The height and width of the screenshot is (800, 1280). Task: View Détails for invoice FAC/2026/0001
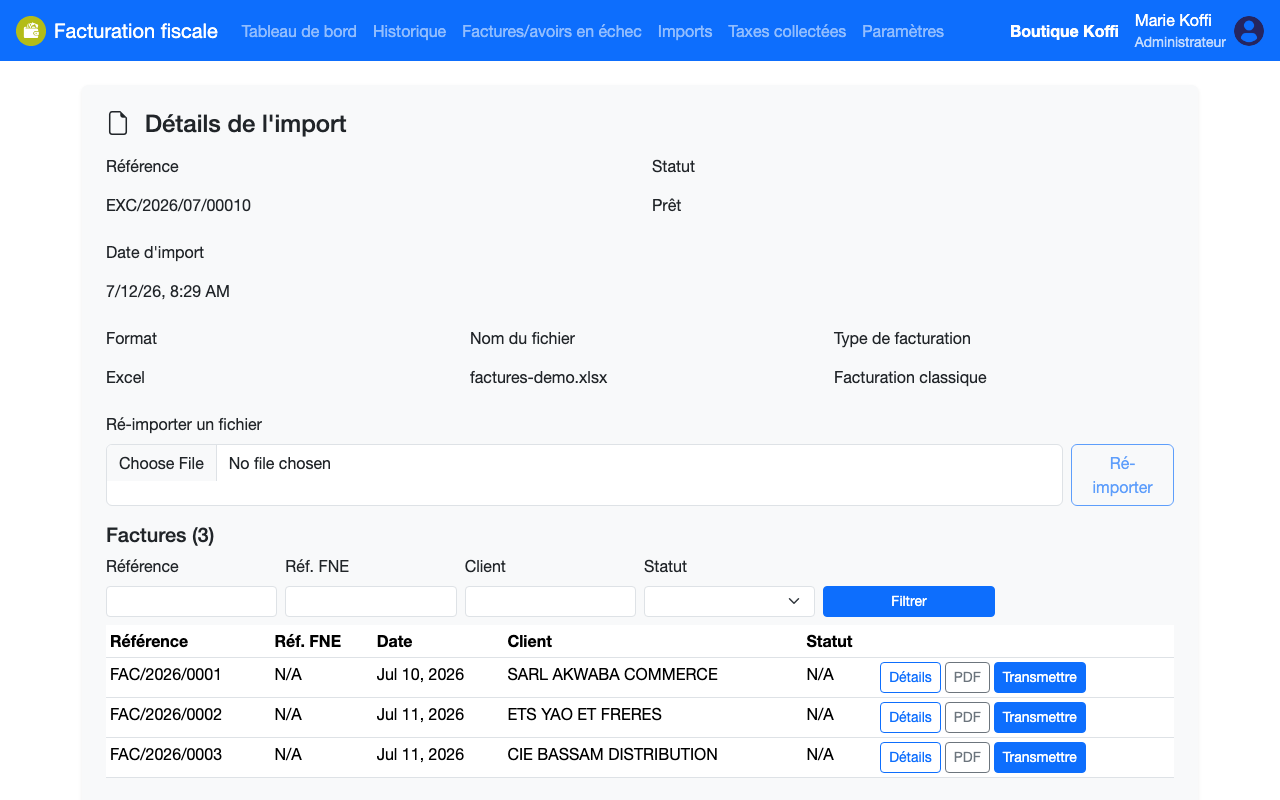(x=910, y=677)
